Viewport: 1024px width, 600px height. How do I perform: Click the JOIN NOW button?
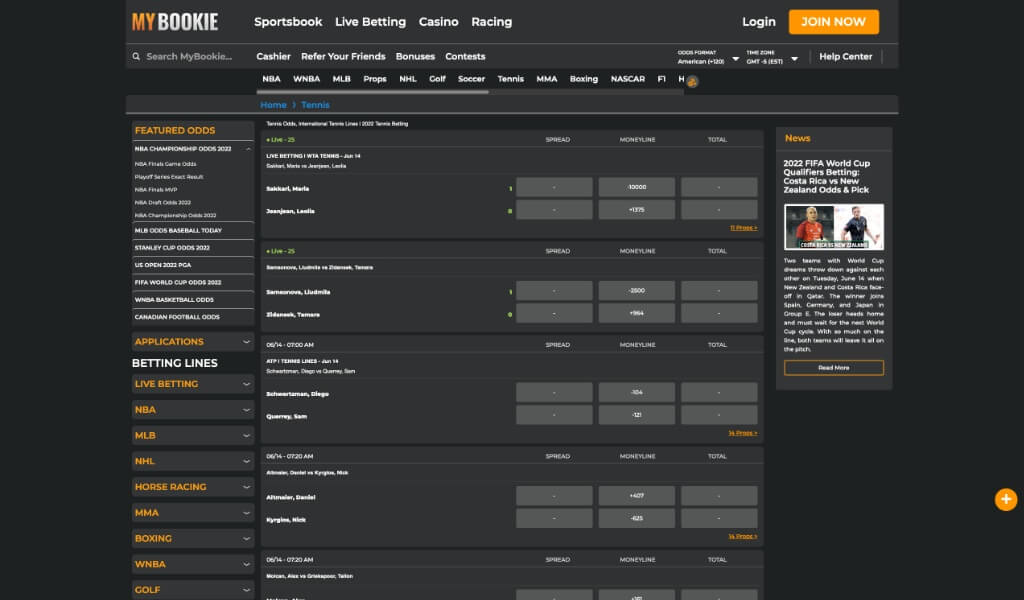click(833, 22)
